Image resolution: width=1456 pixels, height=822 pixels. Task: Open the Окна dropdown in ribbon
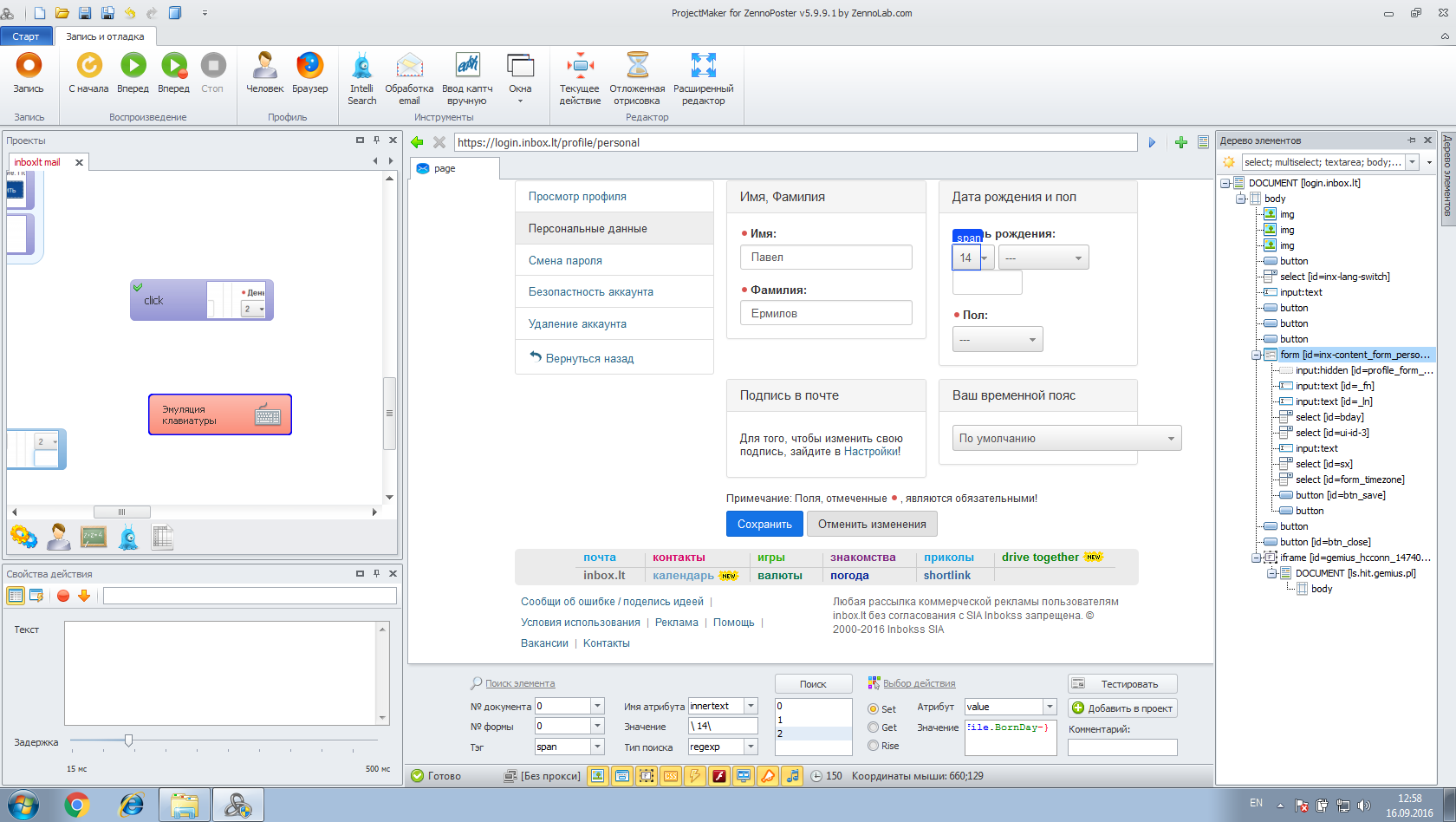(520, 78)
